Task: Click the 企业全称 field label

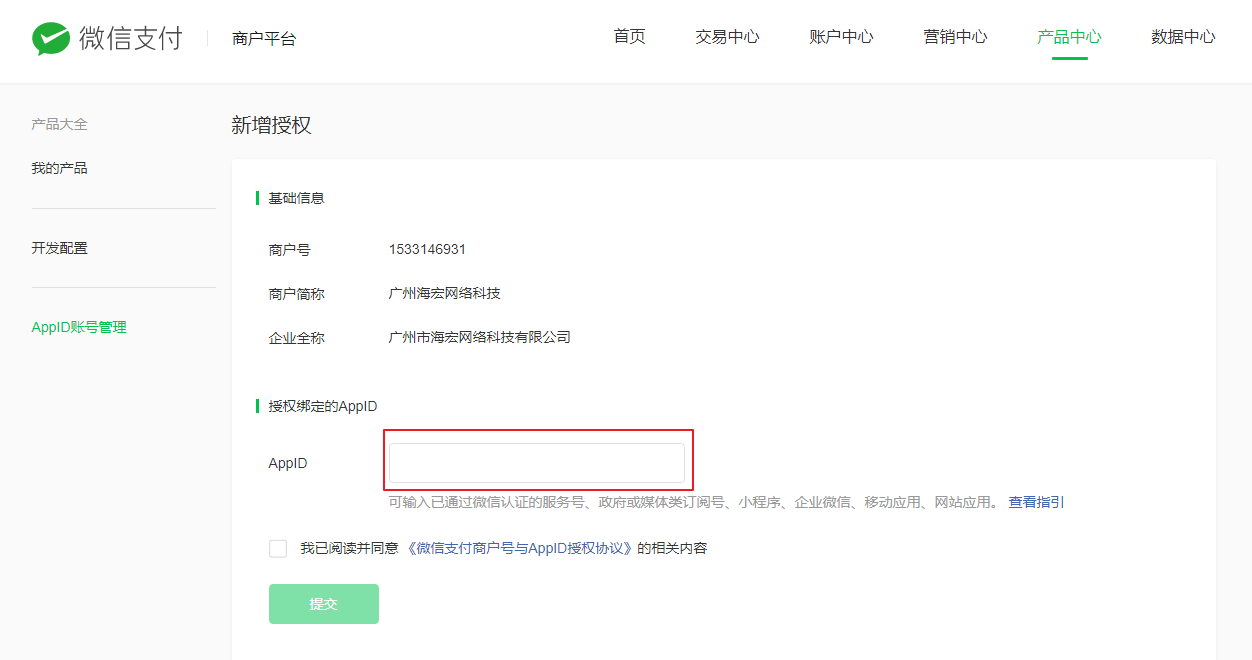Action: coord(297,337)
